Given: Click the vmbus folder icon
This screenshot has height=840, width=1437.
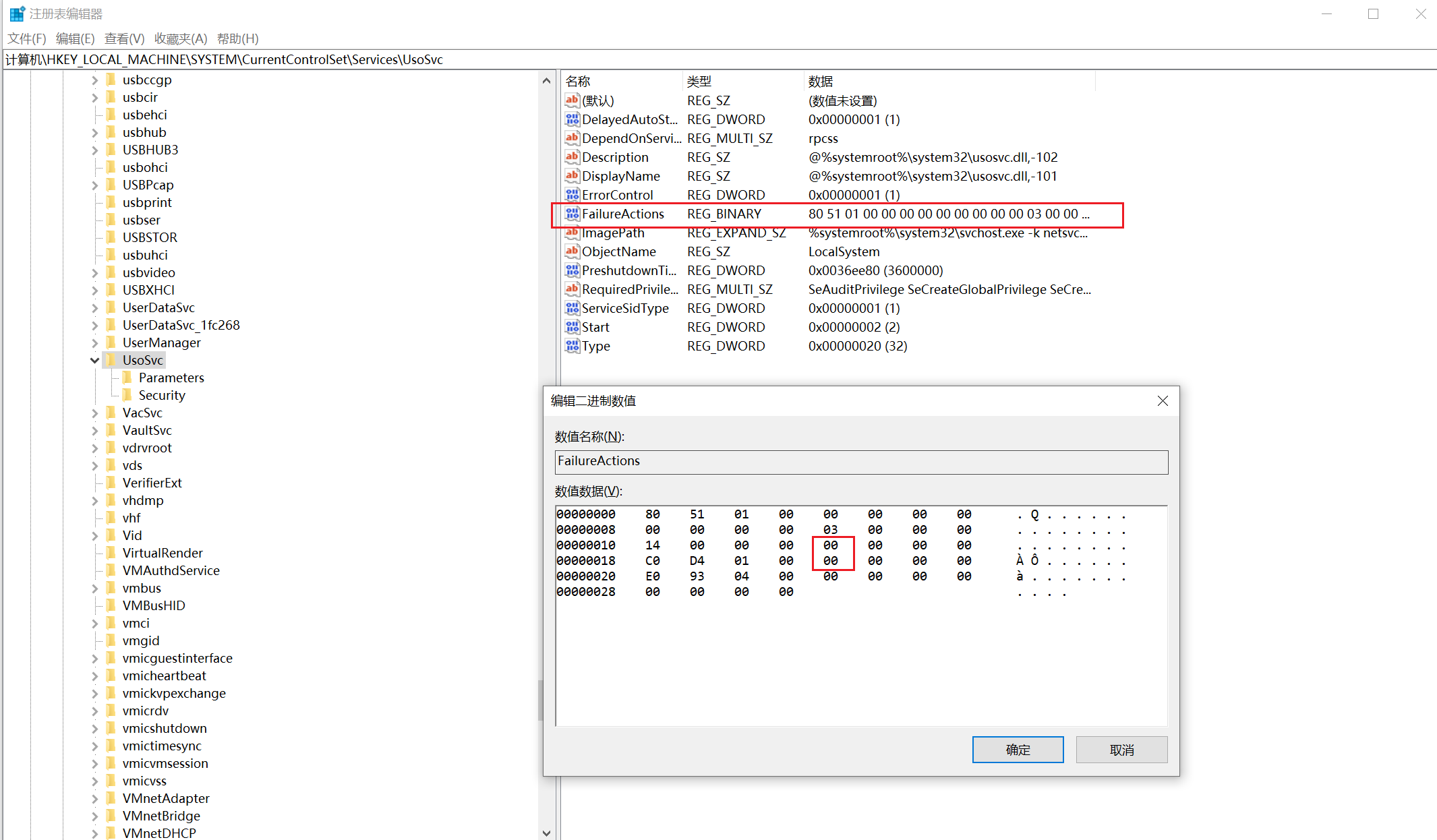Looking at the screenshot, I should click(x=111, y=587).
